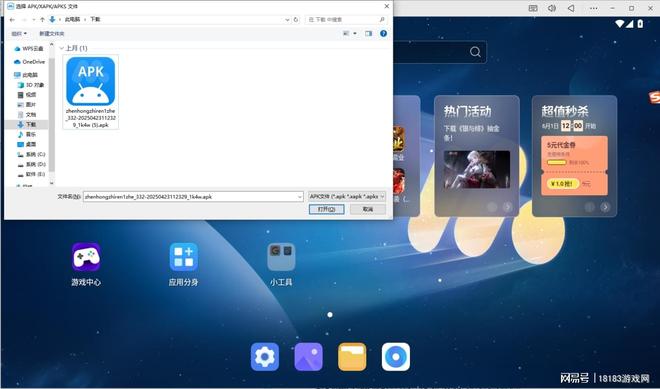Collapse the 上月 (1) group
Viewport: 660px width, 389px height.
coord(62,48)
